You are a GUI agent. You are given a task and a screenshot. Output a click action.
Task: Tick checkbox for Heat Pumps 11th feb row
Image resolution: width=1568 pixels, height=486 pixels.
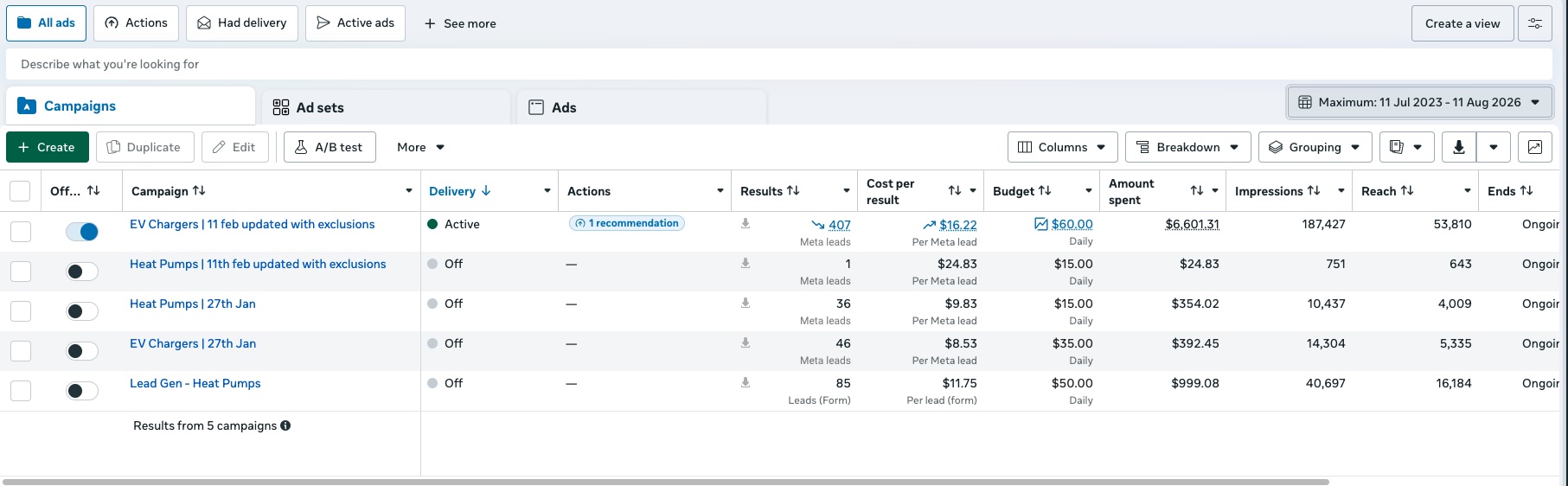pyautogui.click(x=21, y=272)
